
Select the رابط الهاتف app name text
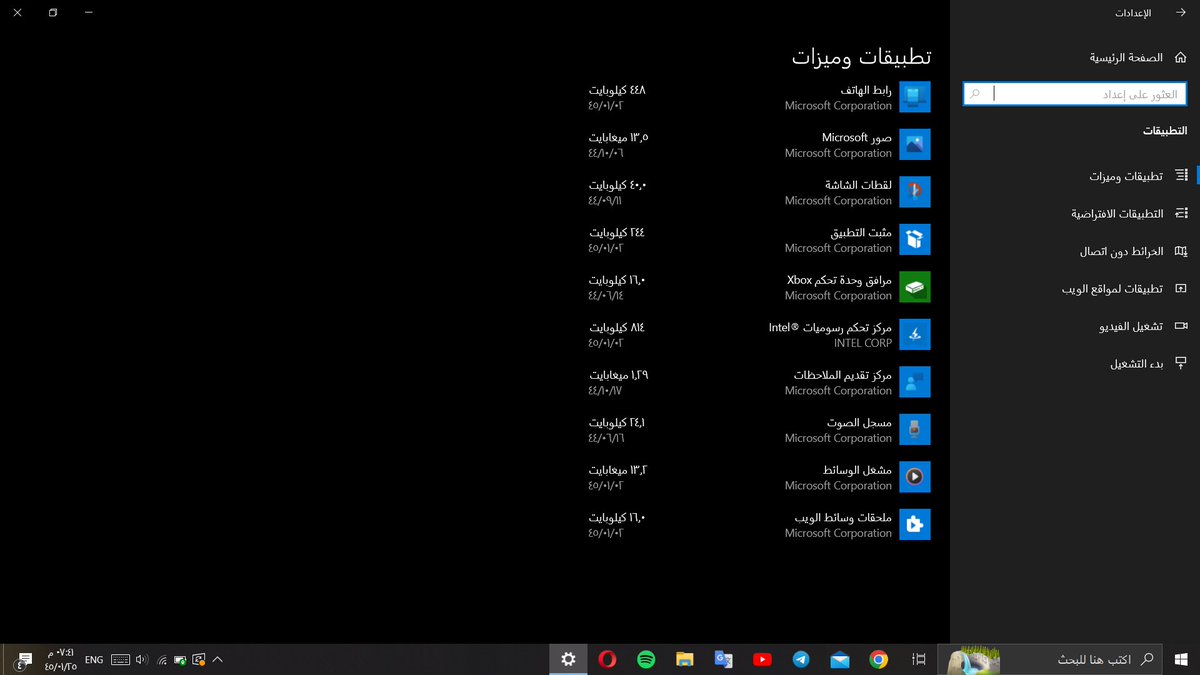[x=866, y=90]
